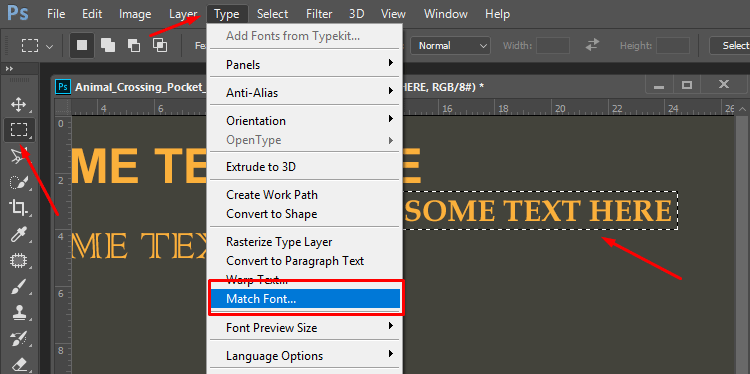Expand the OpenType submenu
The height and width of the screenshot is (374, 750).
pos(305,140)
